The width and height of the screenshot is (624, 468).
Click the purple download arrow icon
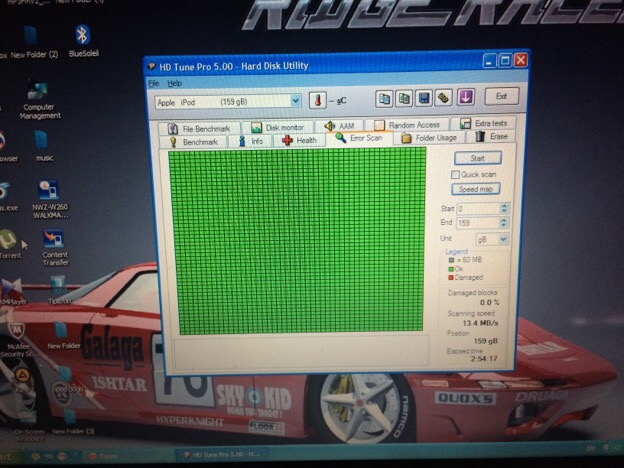[465, 98]
